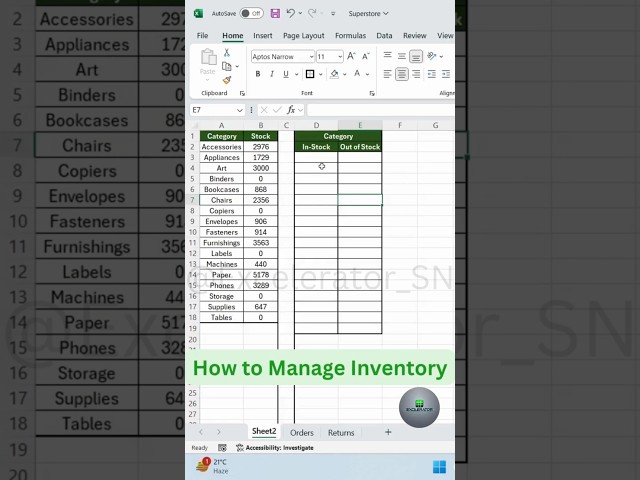Image resolution: width=640 pixels, height=480 pixels.
Task: Toggle Italic formatting
Action: (x=272, y=74)
